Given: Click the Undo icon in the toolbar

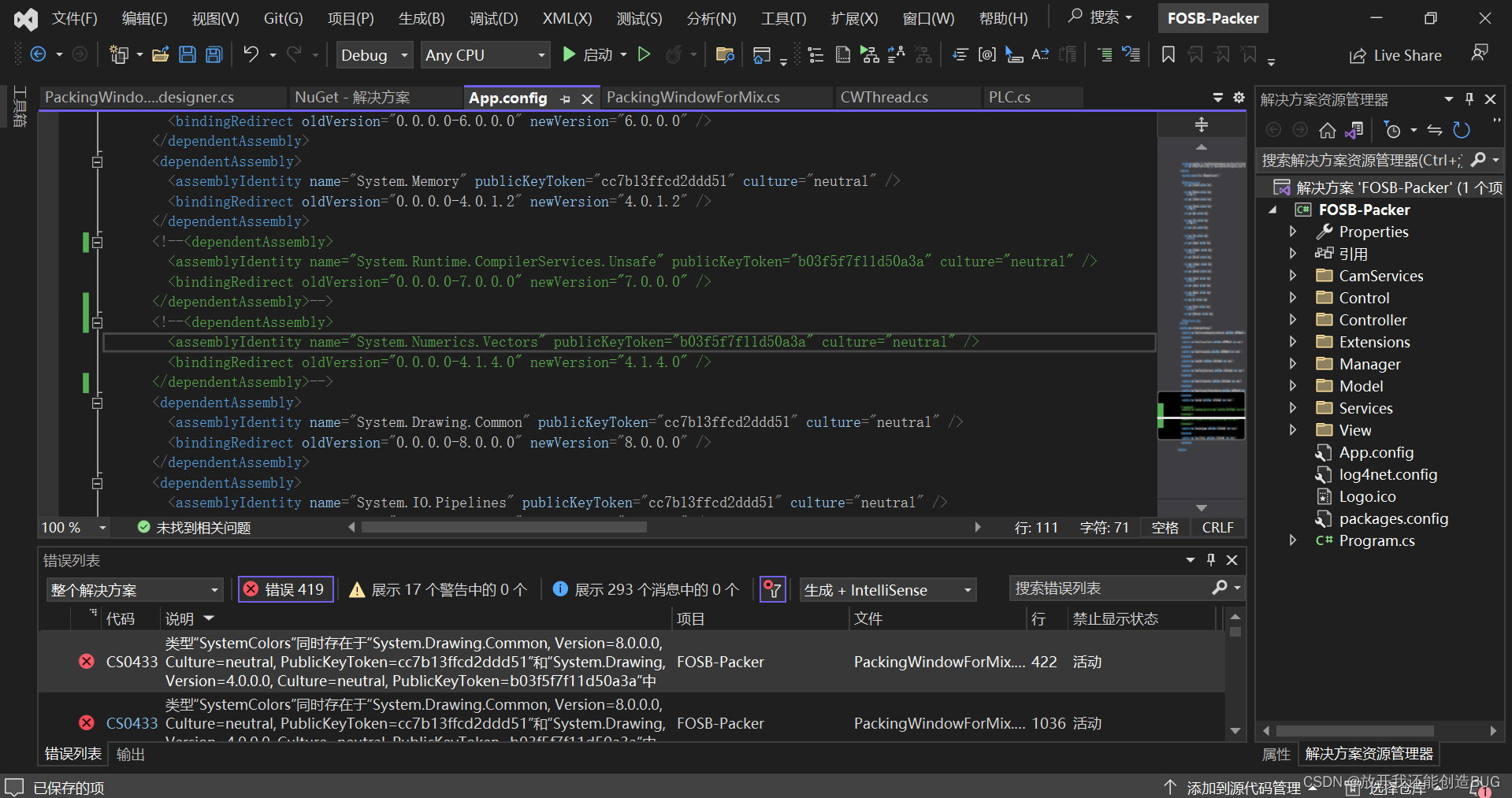Looking at the screenshot, I should [249, 54].
